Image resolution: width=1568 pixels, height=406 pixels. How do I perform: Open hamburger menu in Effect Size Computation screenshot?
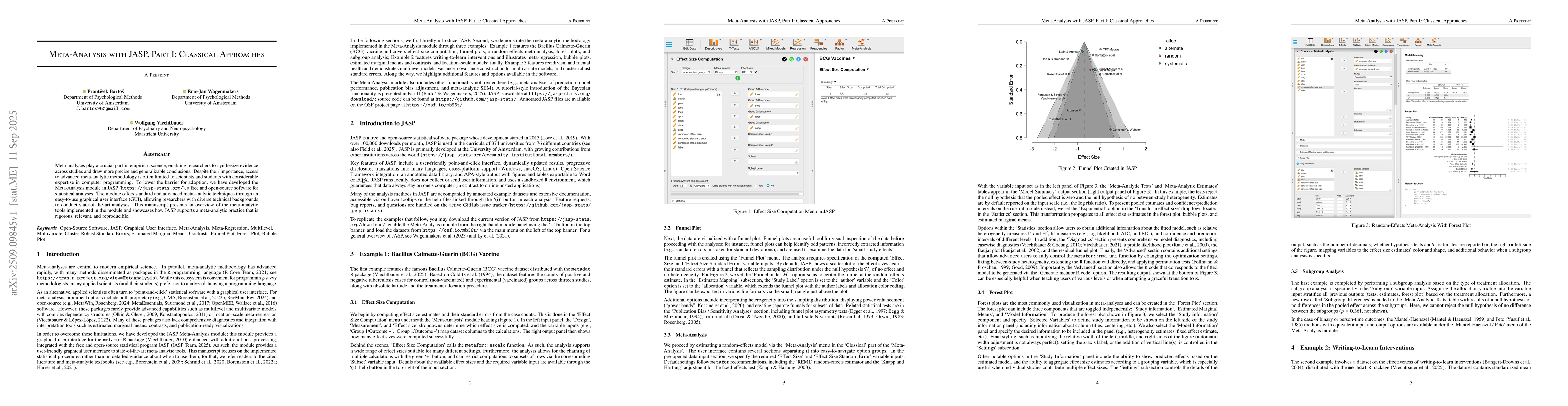[x=669, y=44]
